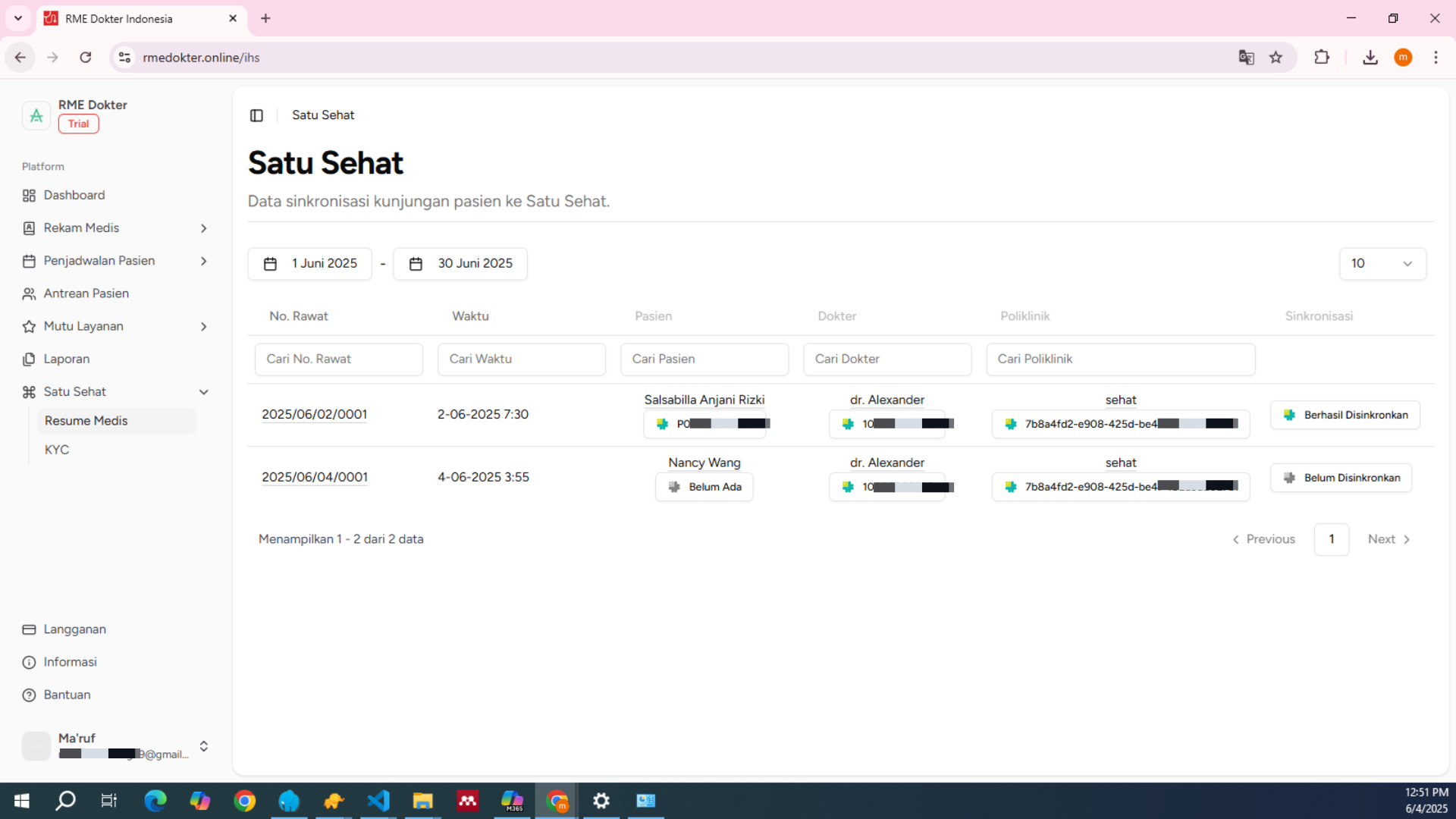This screenshot has width=1456, height=819.
Task: Open rows-per-page dropdown showing 10
Action: coord(1382,264)
